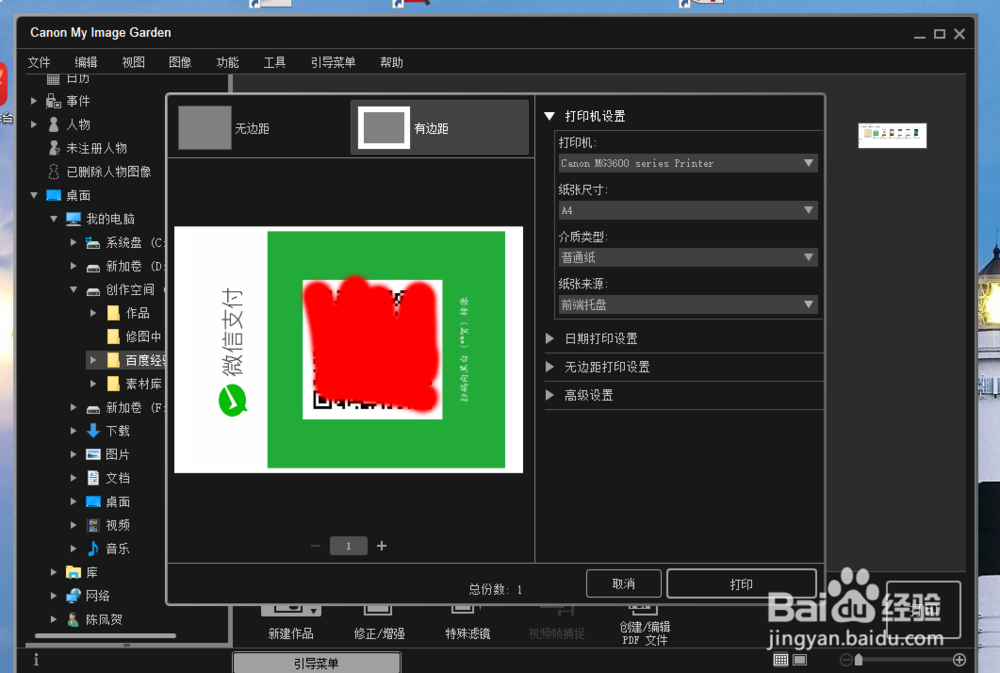Open the 纸张尺寸 A4 dropdown
The height and width of the screenshot is (673, 1000).
688,211
